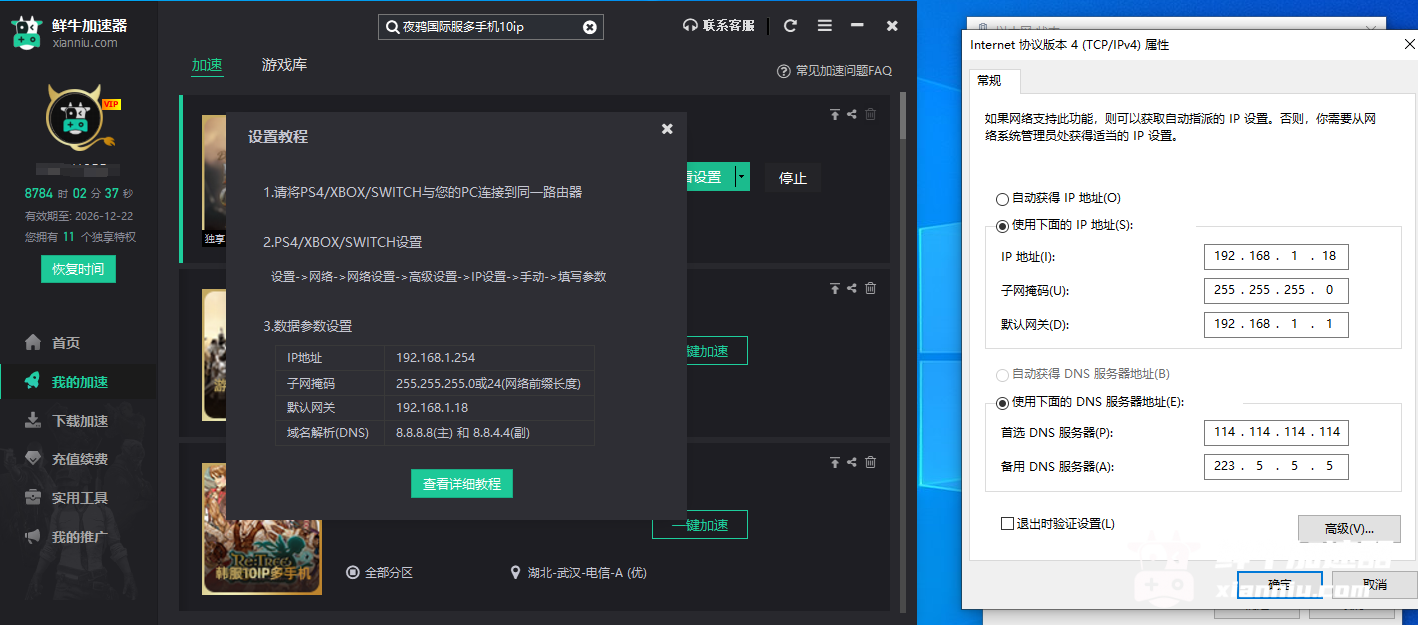
Task: Click the refresh icon in the title bar
Action: [x=790, y=26]
